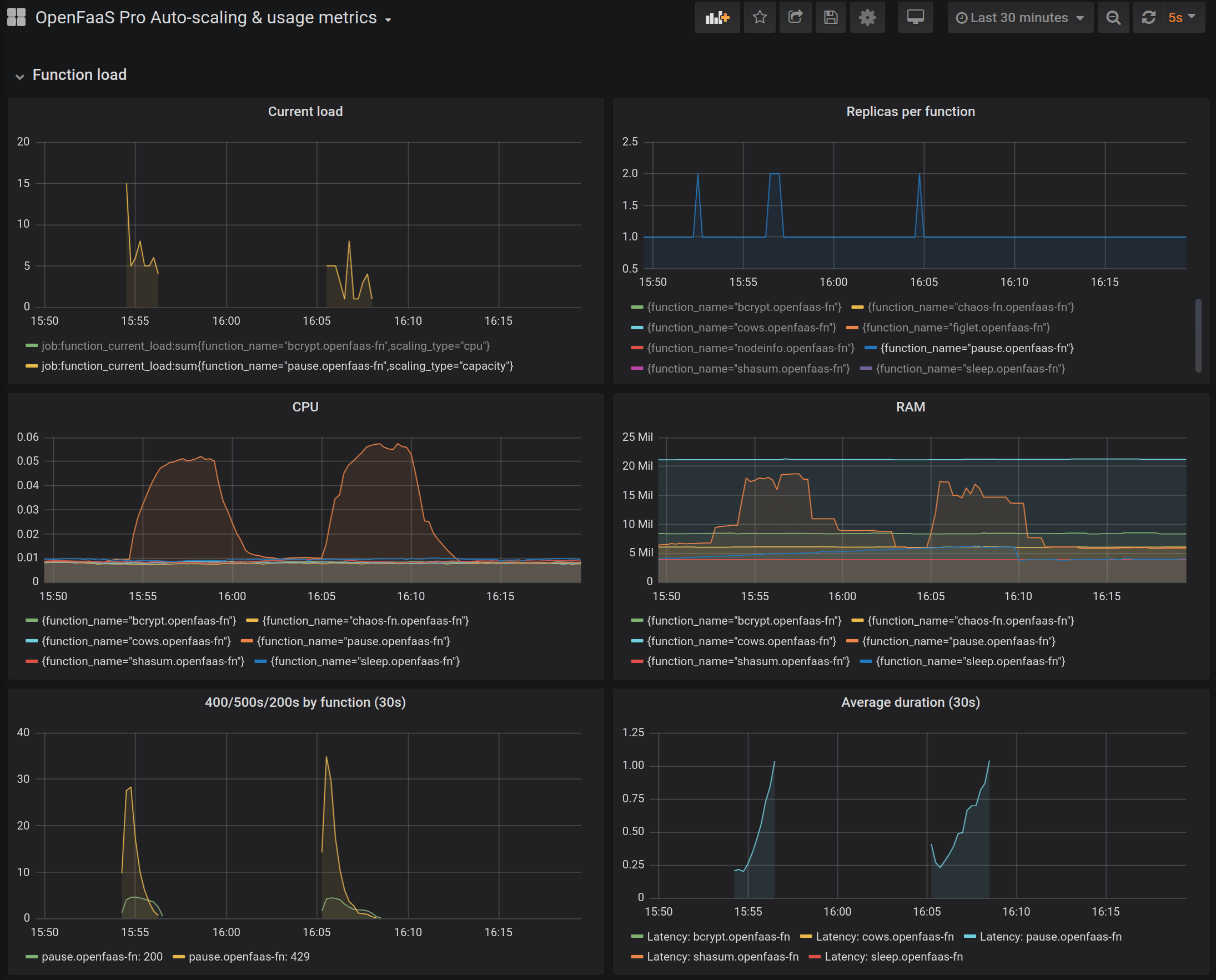Toggle chaos-fn series in CPU legend
This screenshot has width=1216, height=980.
[x=365, y=621]
